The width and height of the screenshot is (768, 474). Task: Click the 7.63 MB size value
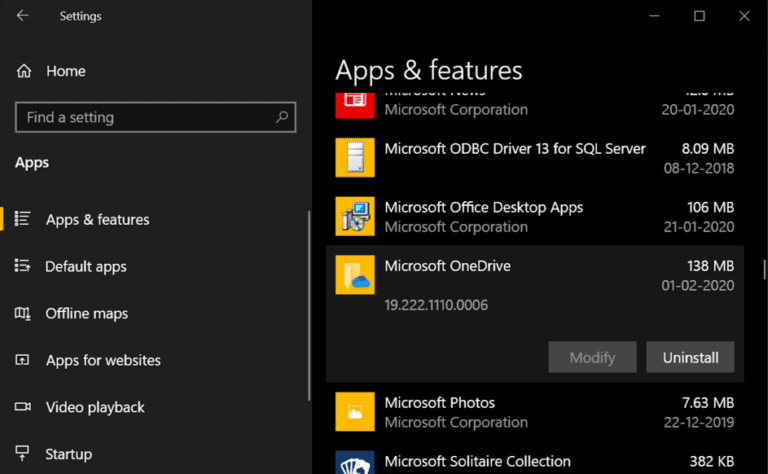708,403
